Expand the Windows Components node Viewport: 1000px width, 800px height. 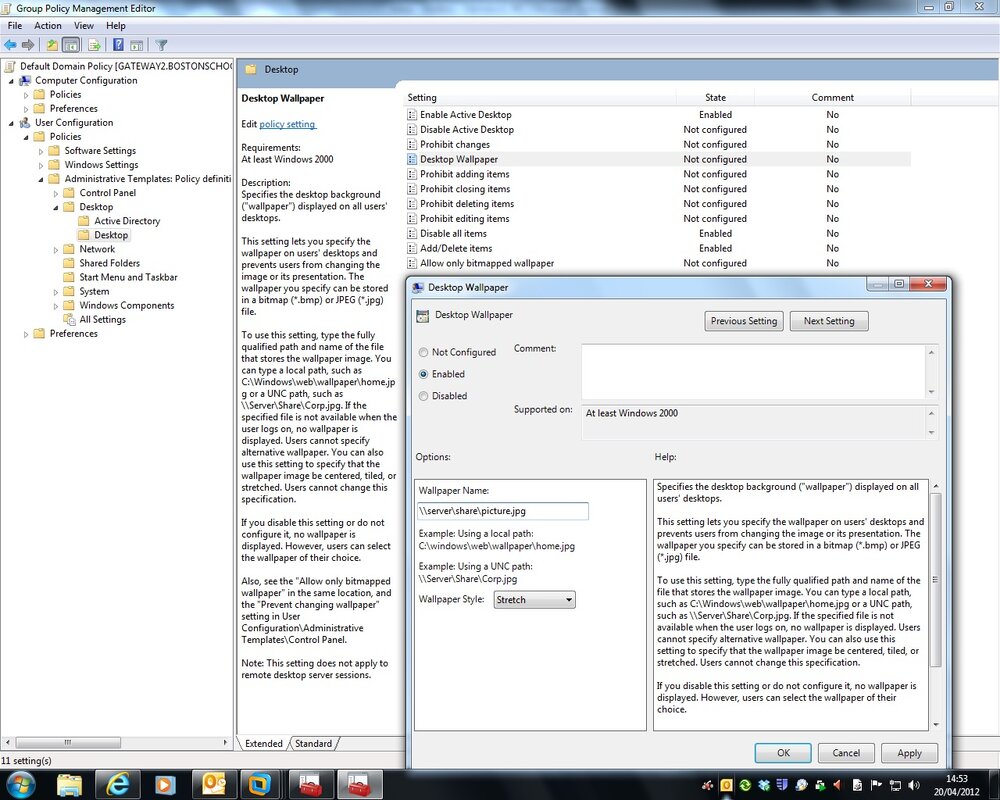[x=55, y=306]
